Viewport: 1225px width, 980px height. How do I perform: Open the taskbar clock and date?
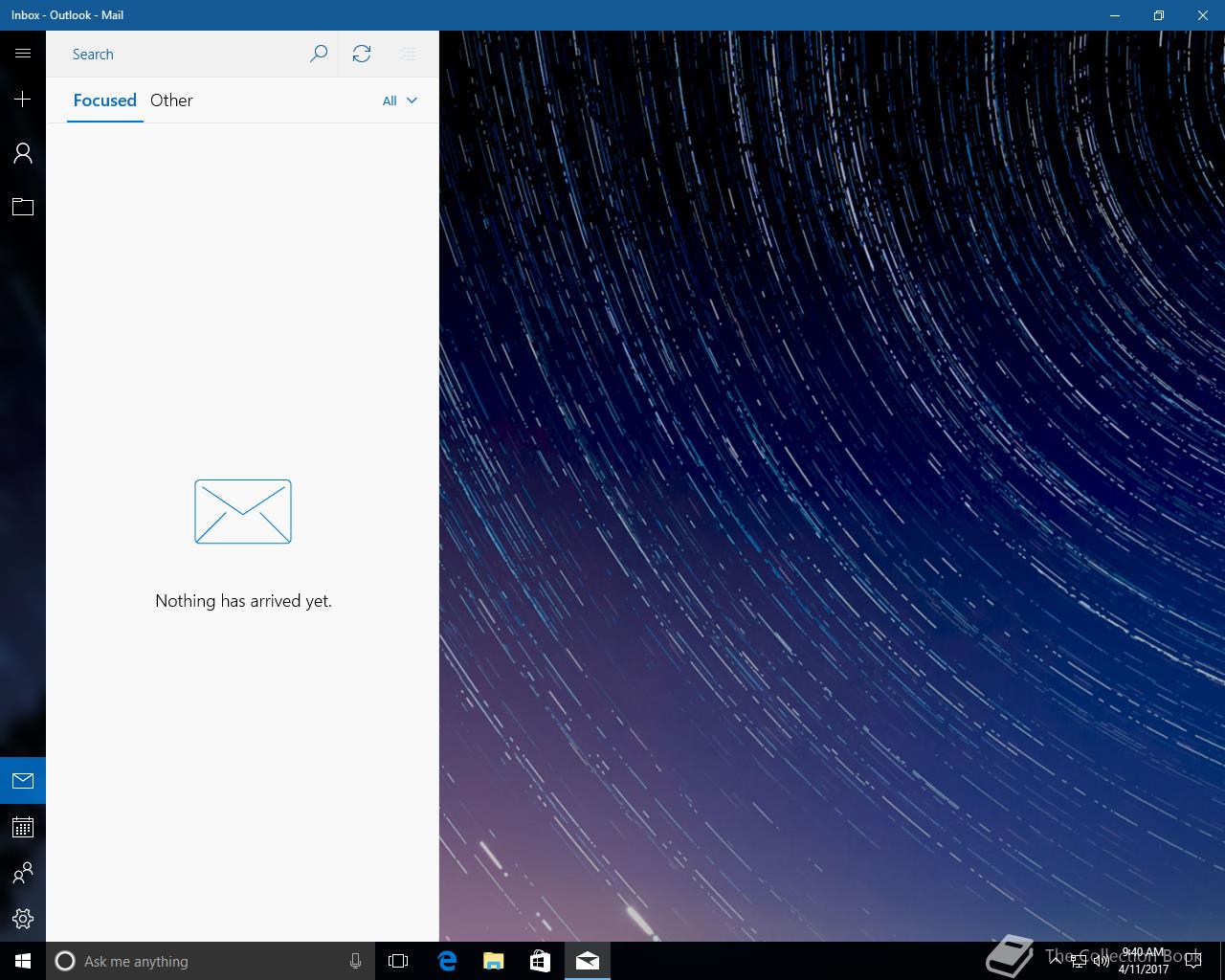click(x=1144, y=961)
